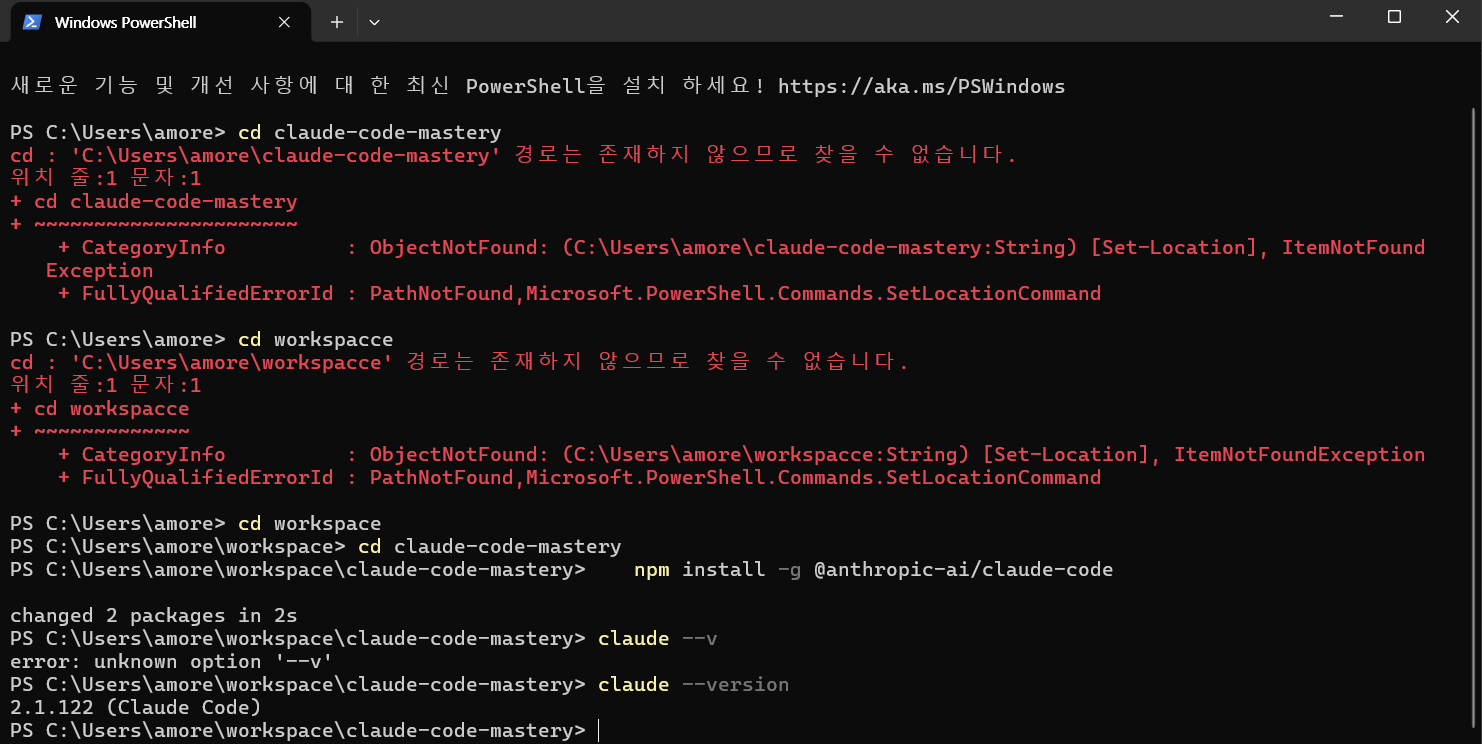1482x744 pixels.
Task: Click the error line '+ cd claude-code-mastery'
Action: click(154, 201)
